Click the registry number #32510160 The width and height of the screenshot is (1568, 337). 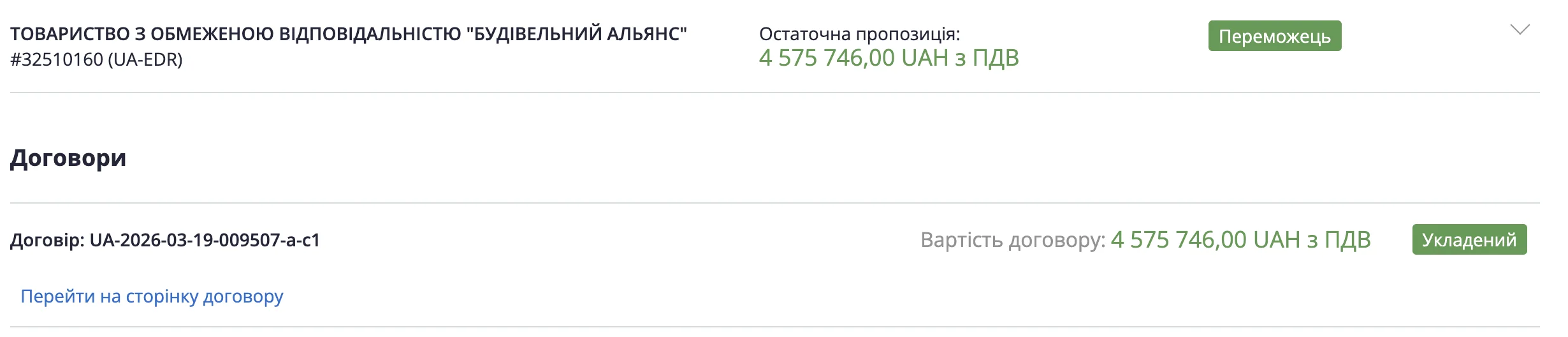56,59
